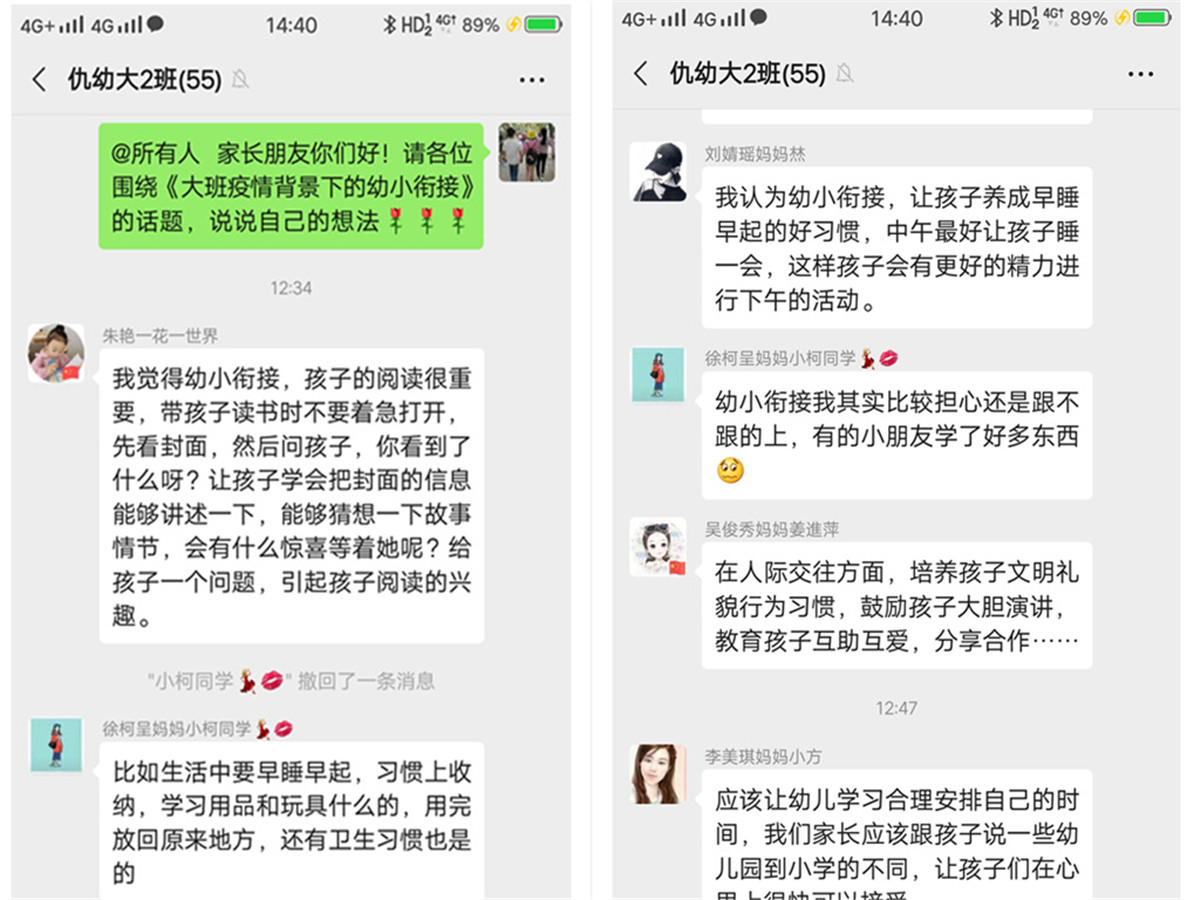
Task: Tap 朱艳's message about 孩子的阅读
Action: coord(291,496)
